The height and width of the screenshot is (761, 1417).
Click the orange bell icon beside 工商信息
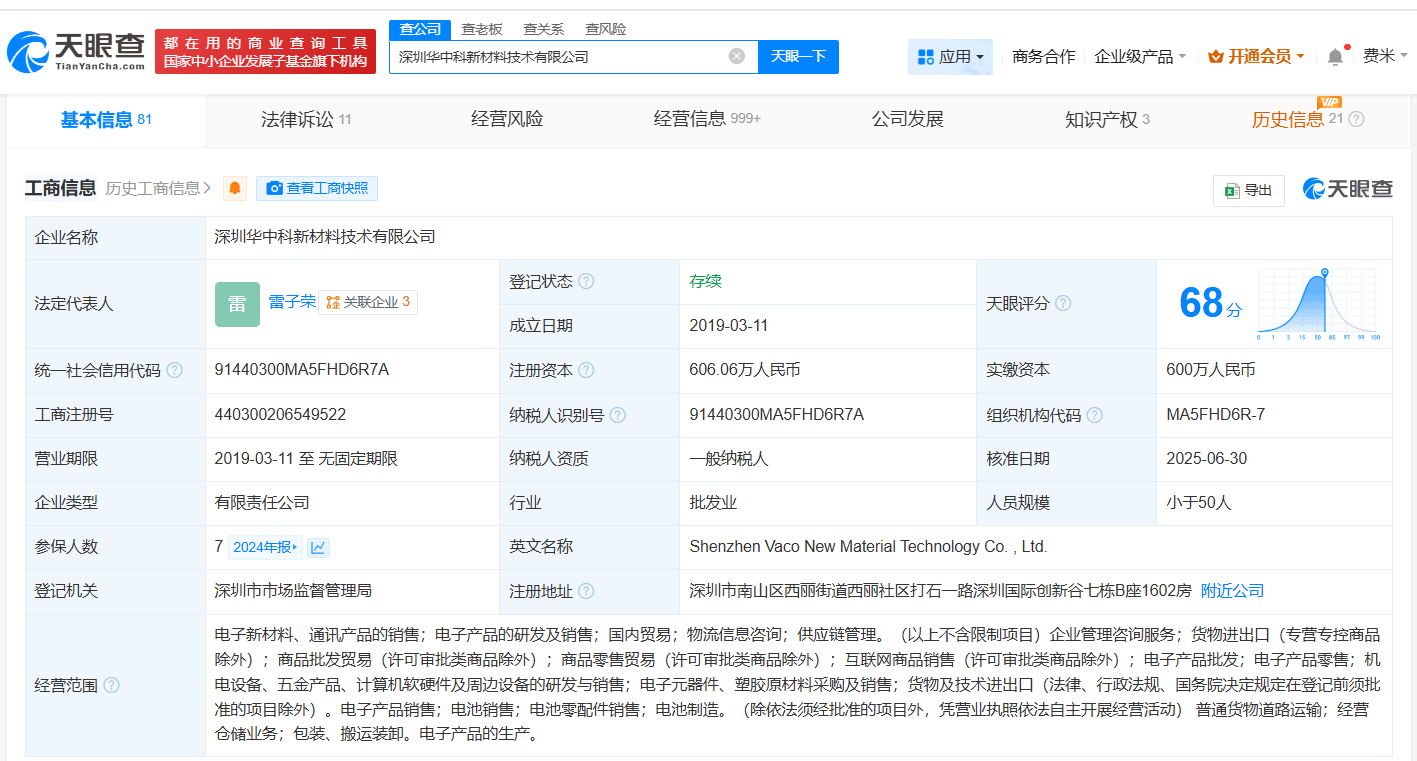coord(234,188)
